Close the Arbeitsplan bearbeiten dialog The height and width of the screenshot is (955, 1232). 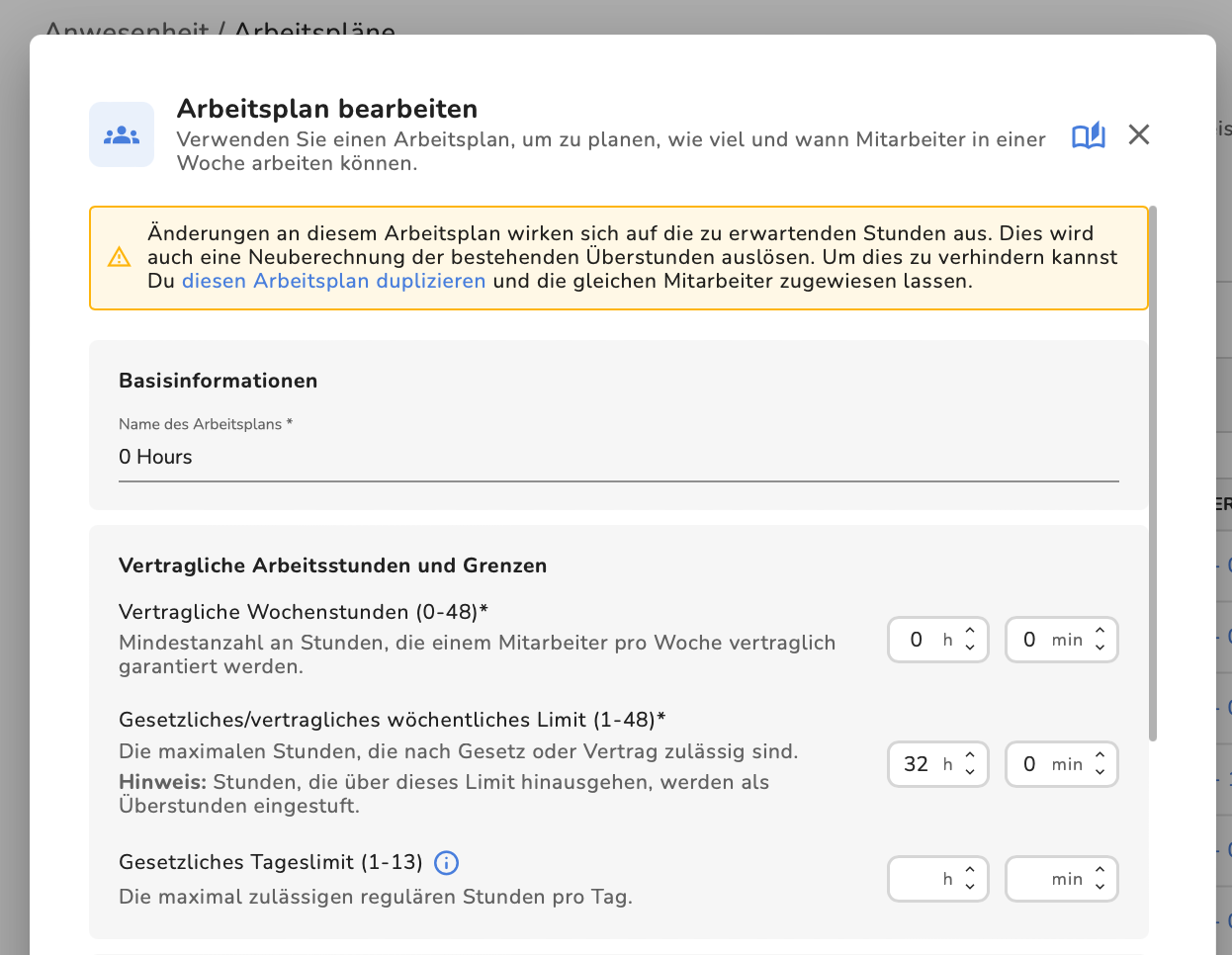[1139, 134]
